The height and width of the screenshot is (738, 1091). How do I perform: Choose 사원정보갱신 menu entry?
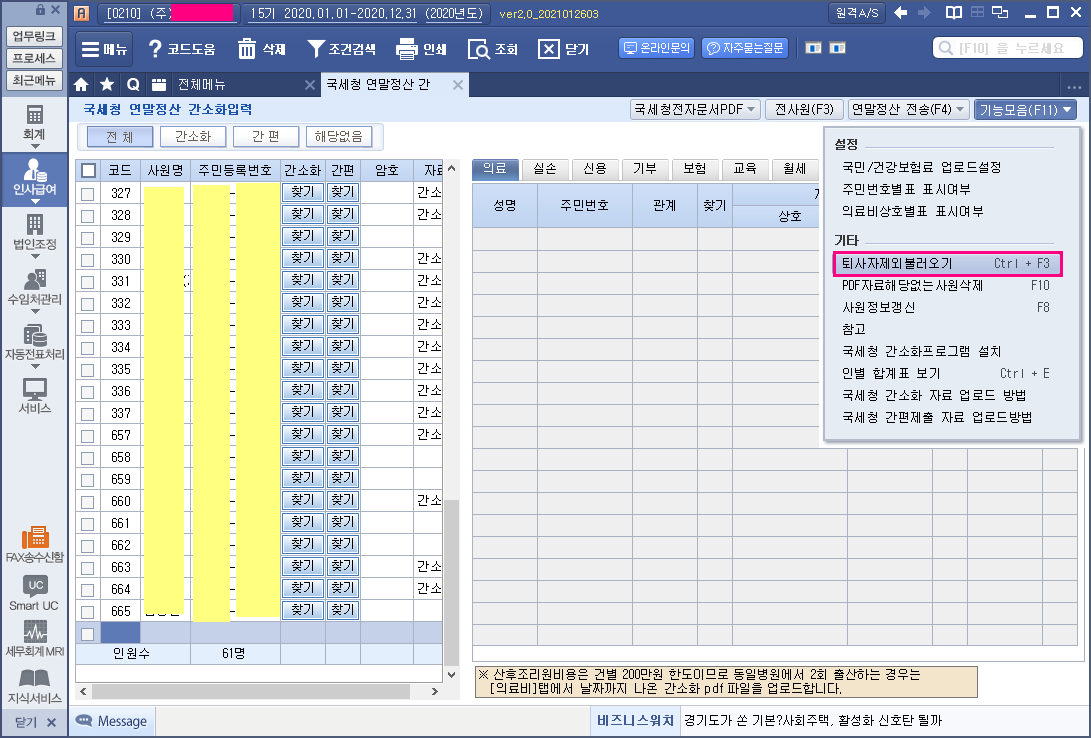pyautogui.click(x=946, y=307)
